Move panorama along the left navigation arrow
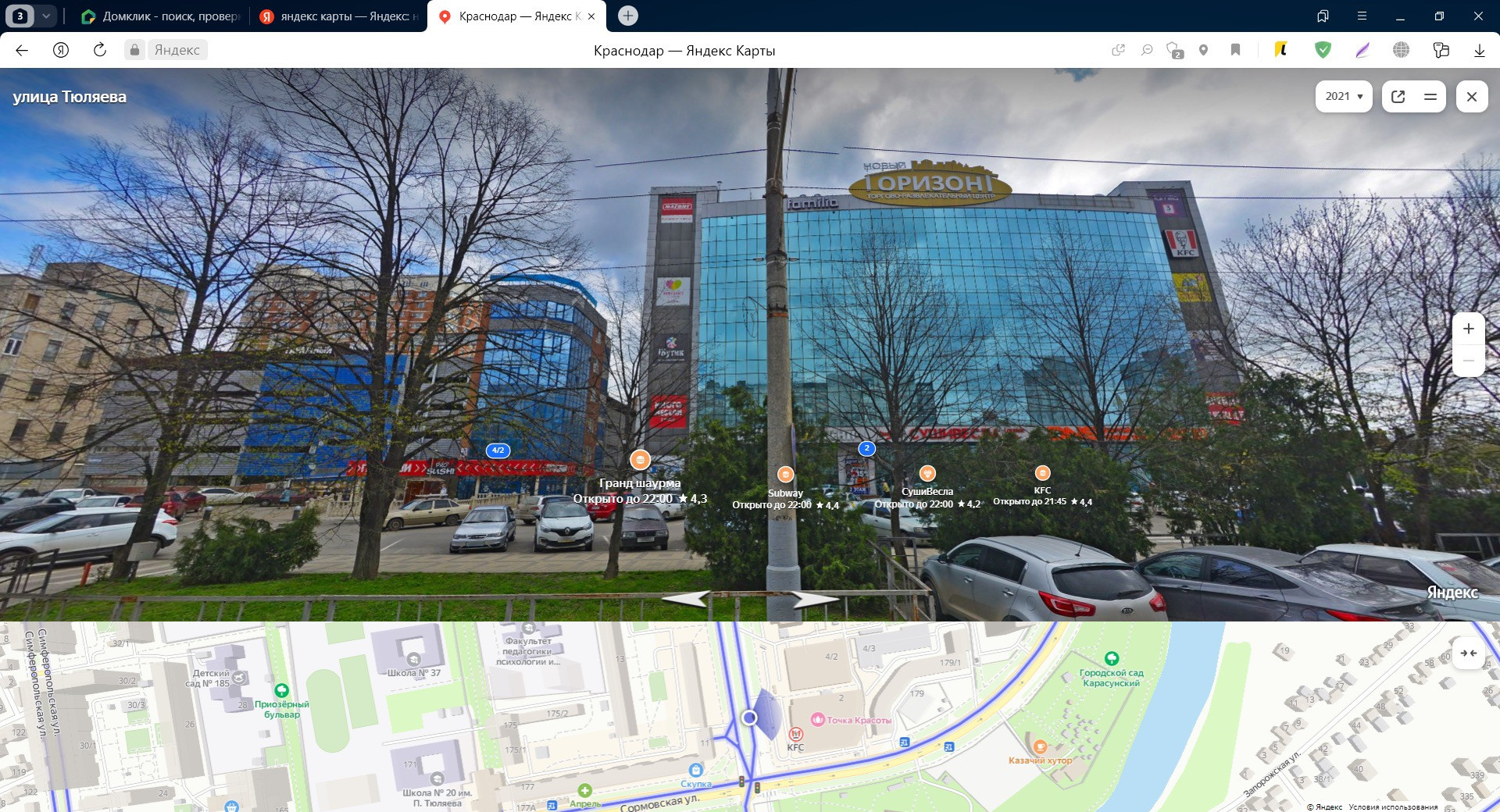This screenshot has height=812, width=1500. [x=687, y=599]
